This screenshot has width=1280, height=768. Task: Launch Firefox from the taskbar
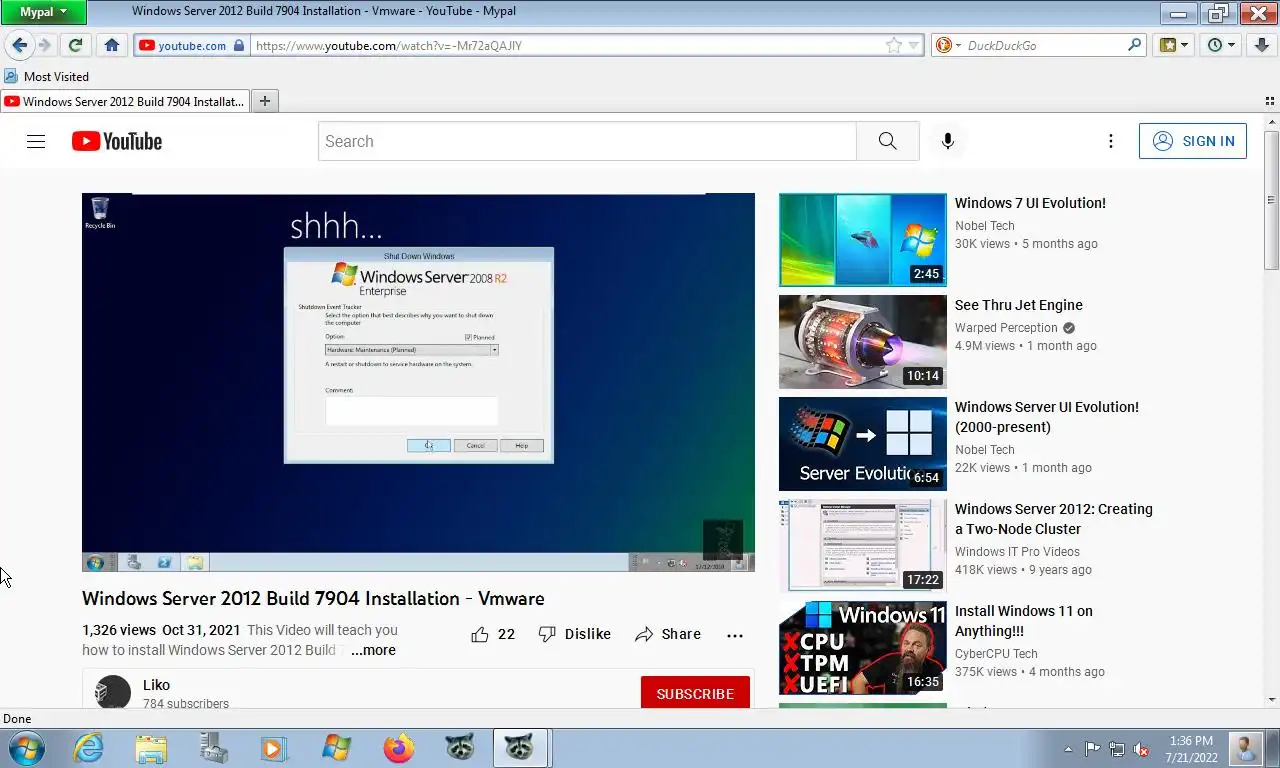point(398,748)
